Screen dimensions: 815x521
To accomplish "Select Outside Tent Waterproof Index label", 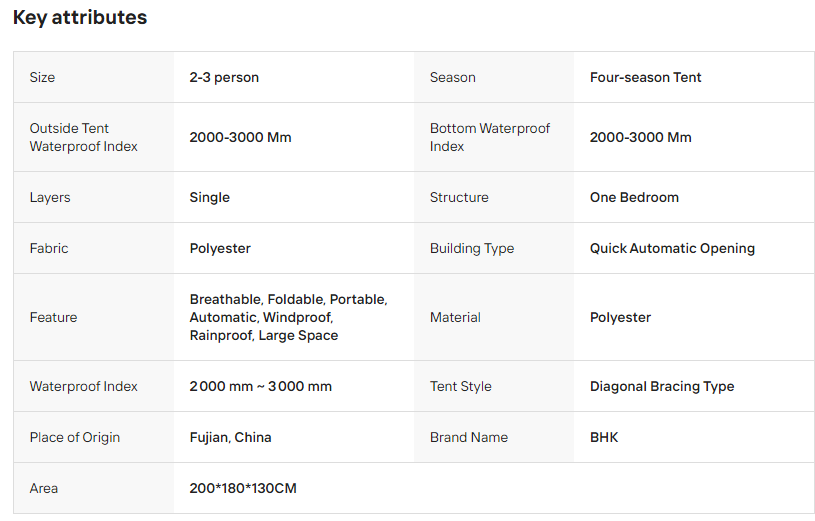I will (x=84, y=137).
